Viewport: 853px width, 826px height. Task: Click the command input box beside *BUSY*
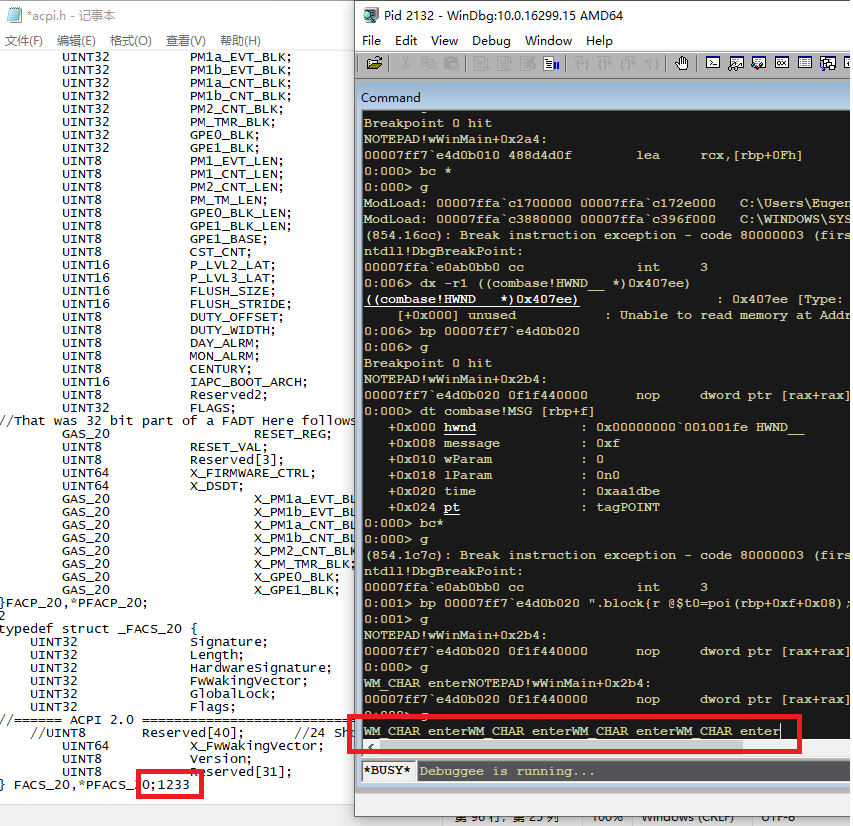tap(630, 771)
